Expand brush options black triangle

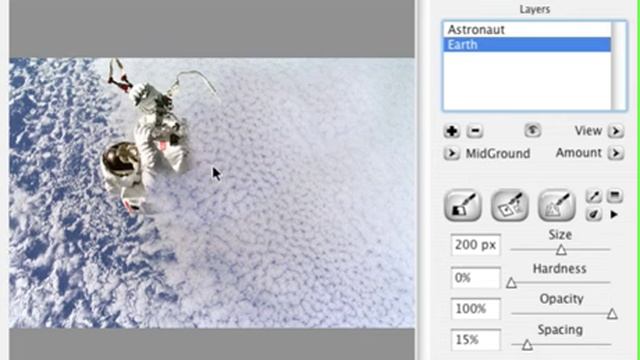(x=614, y=214)
